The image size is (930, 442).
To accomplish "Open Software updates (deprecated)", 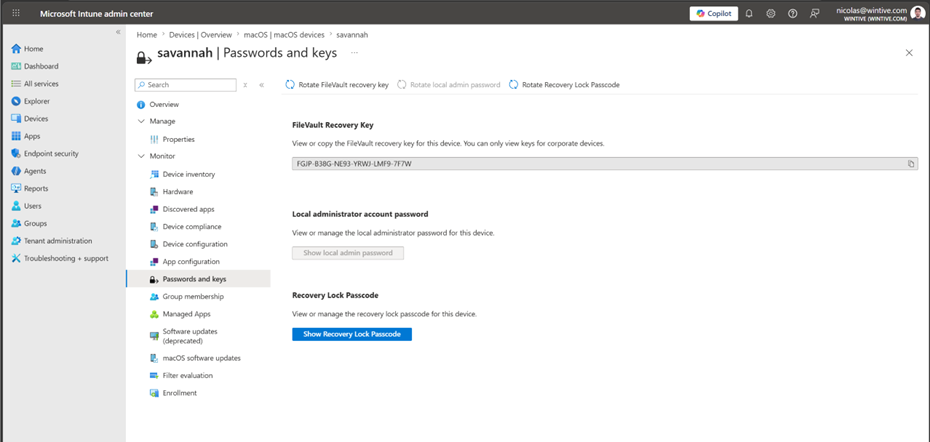I will coord(190,336).
